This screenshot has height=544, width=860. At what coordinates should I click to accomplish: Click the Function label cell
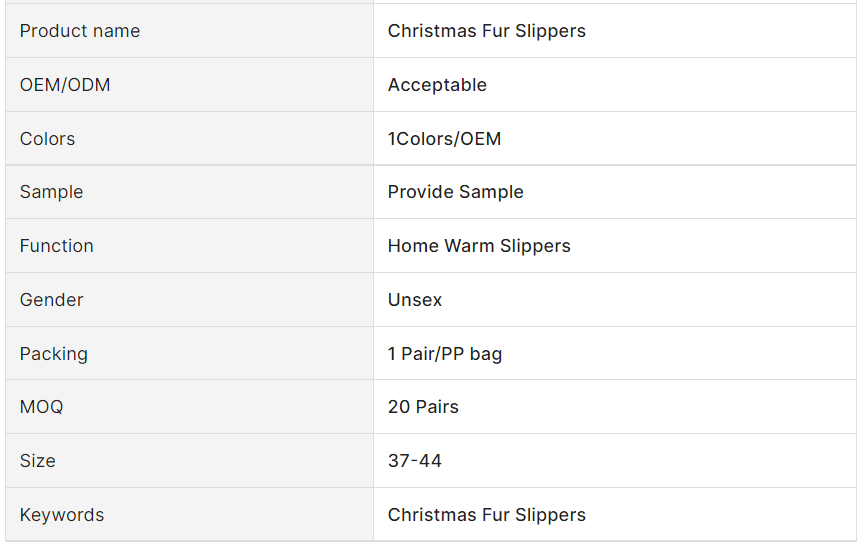point(56,246)
